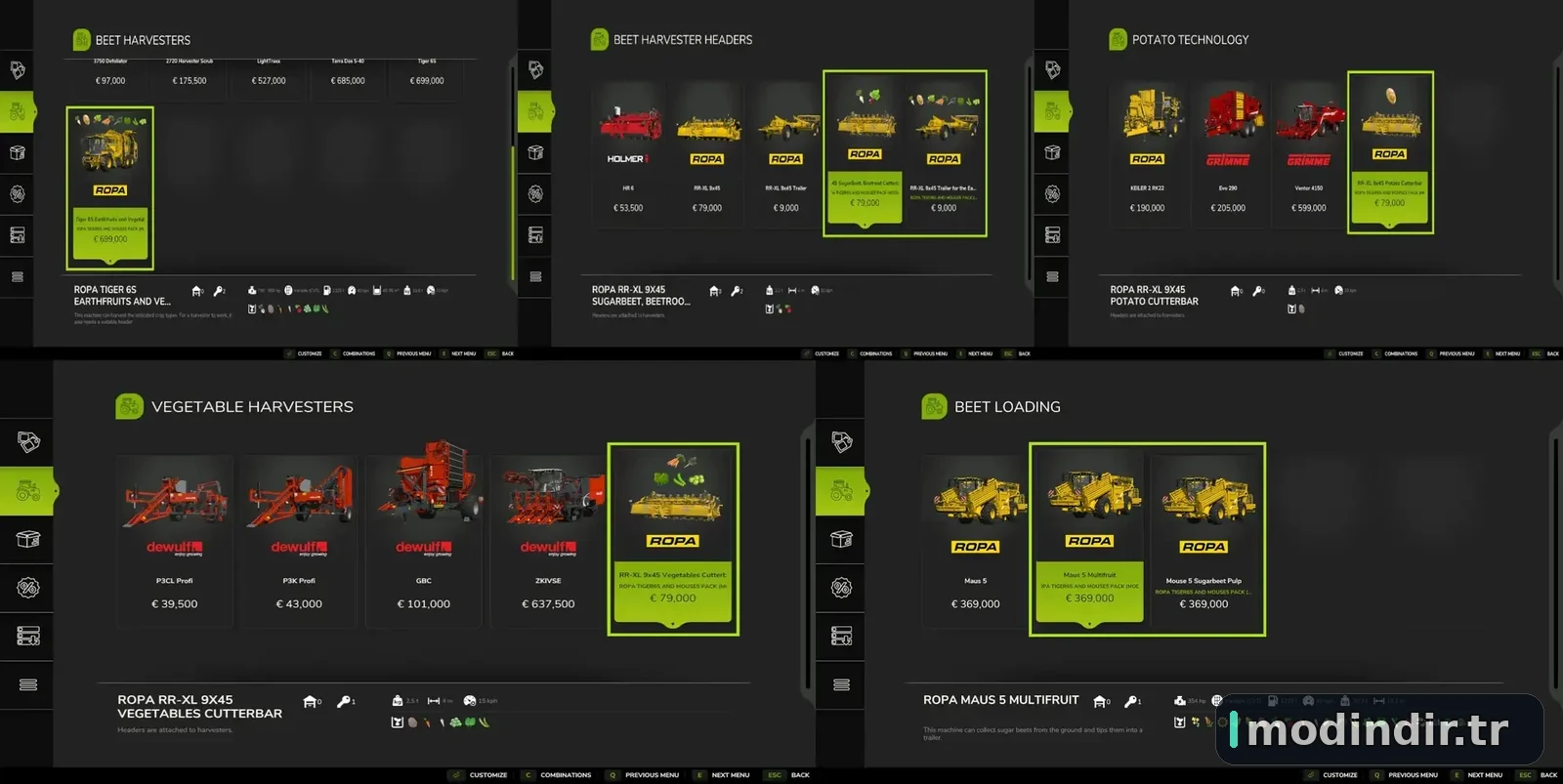
Task: Click Customize in Beet Loading footer
Action: click(1331, 775)
